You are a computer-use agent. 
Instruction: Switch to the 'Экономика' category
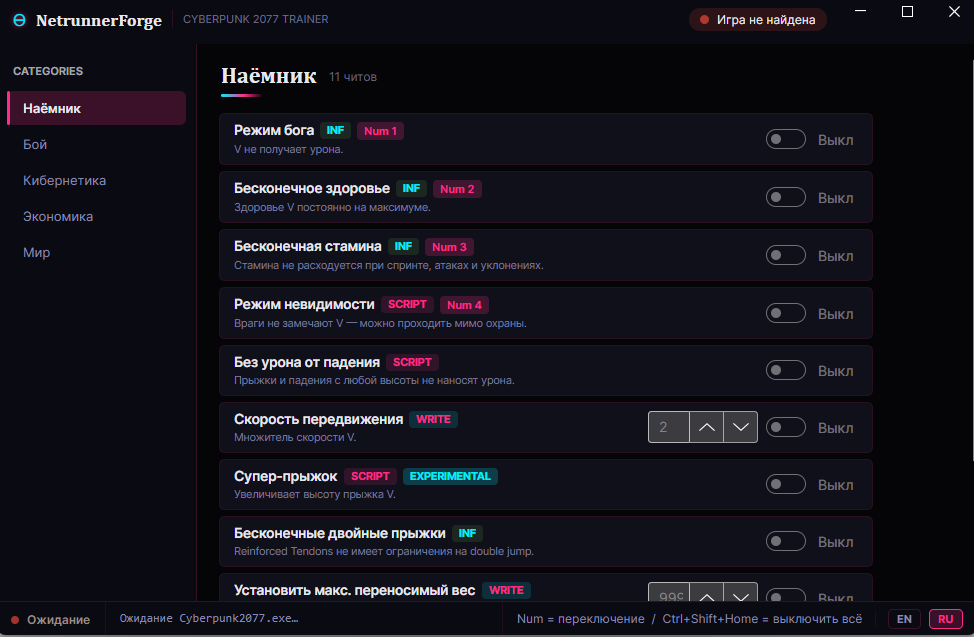point(96,216)
